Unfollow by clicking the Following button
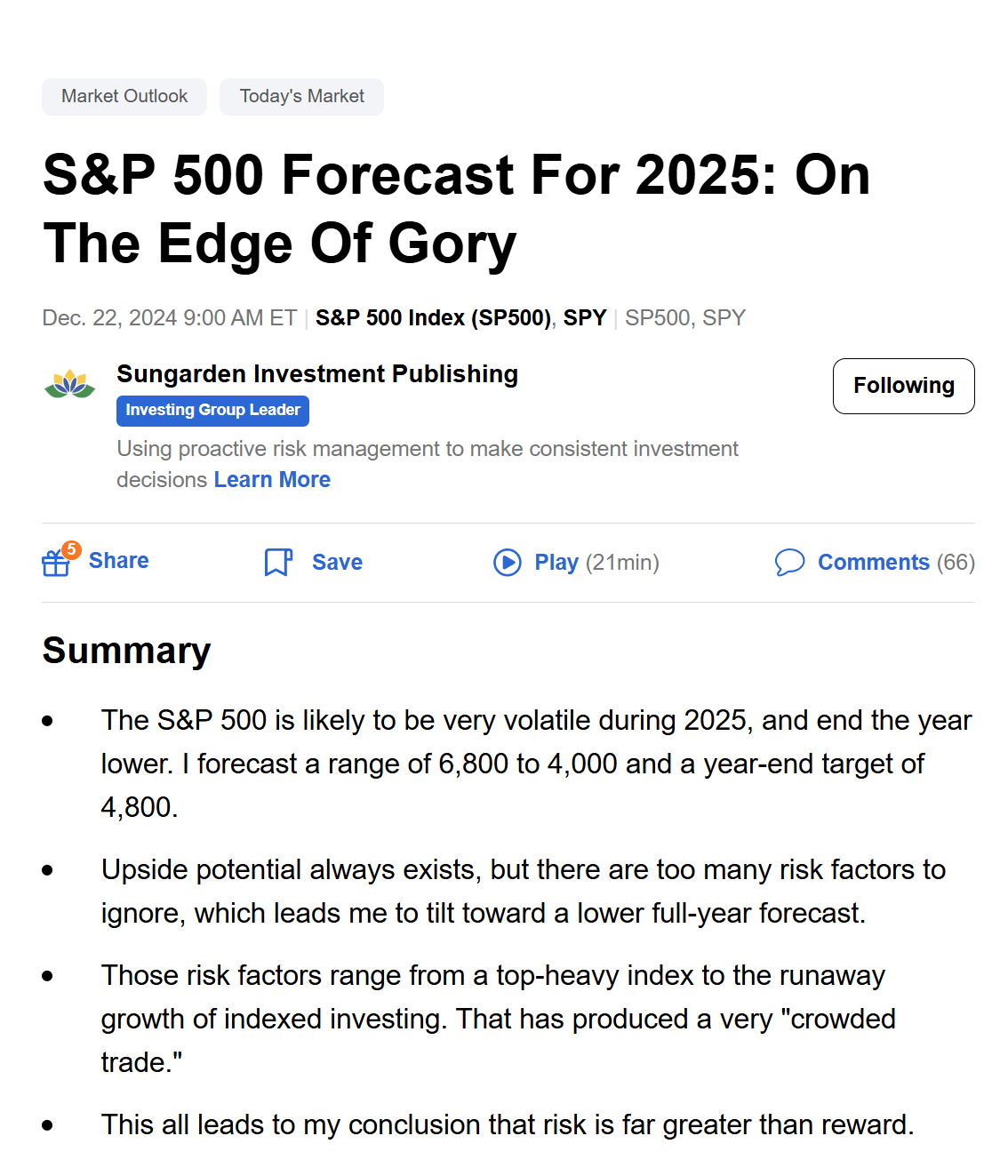 (x=903, y=386)
